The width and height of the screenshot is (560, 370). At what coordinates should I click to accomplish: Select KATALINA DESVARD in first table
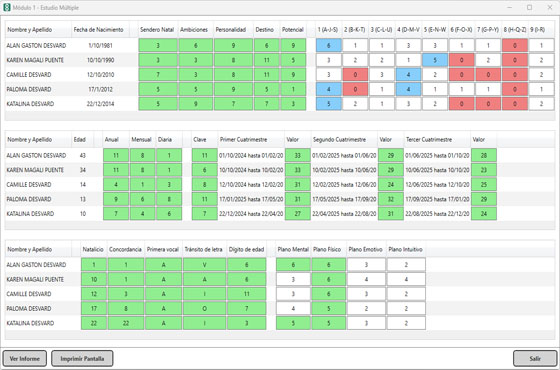(30, 104)
